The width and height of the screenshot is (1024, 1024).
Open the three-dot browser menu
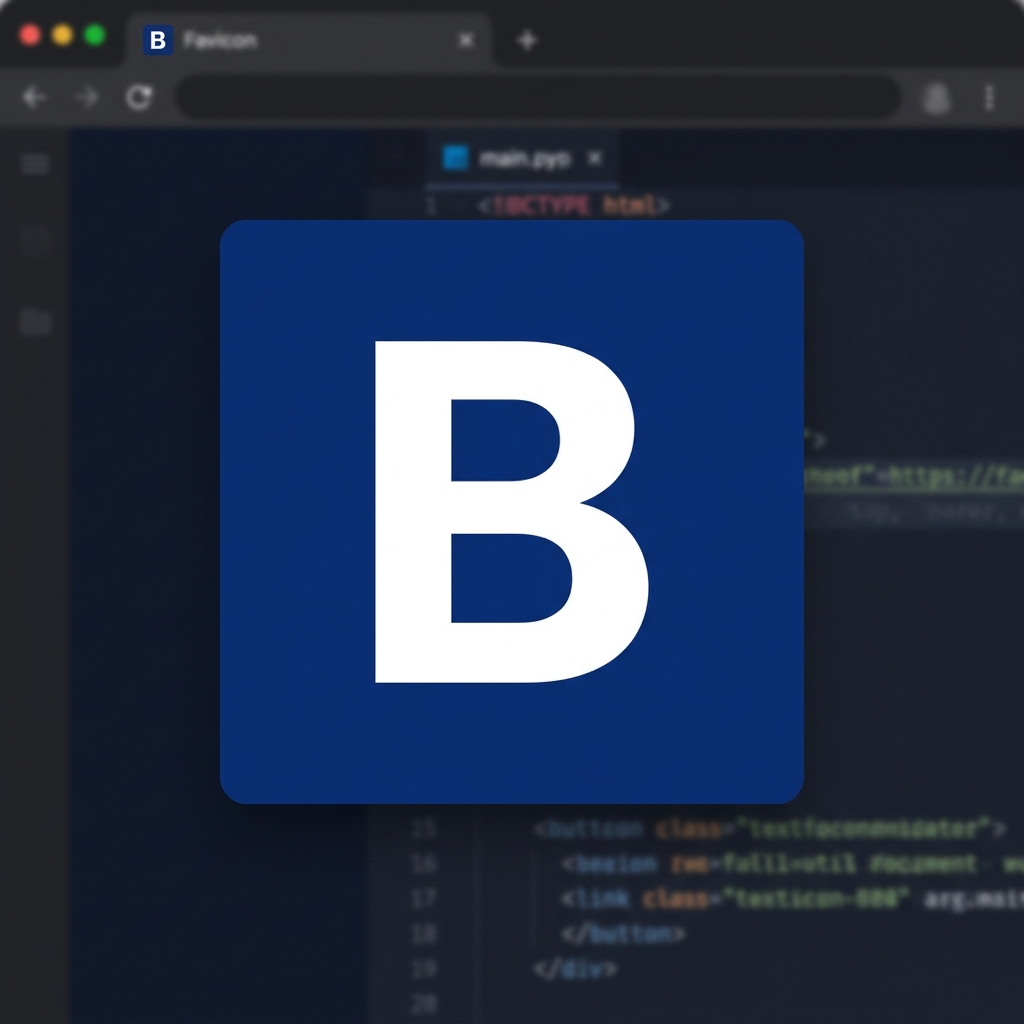[989, 97]
